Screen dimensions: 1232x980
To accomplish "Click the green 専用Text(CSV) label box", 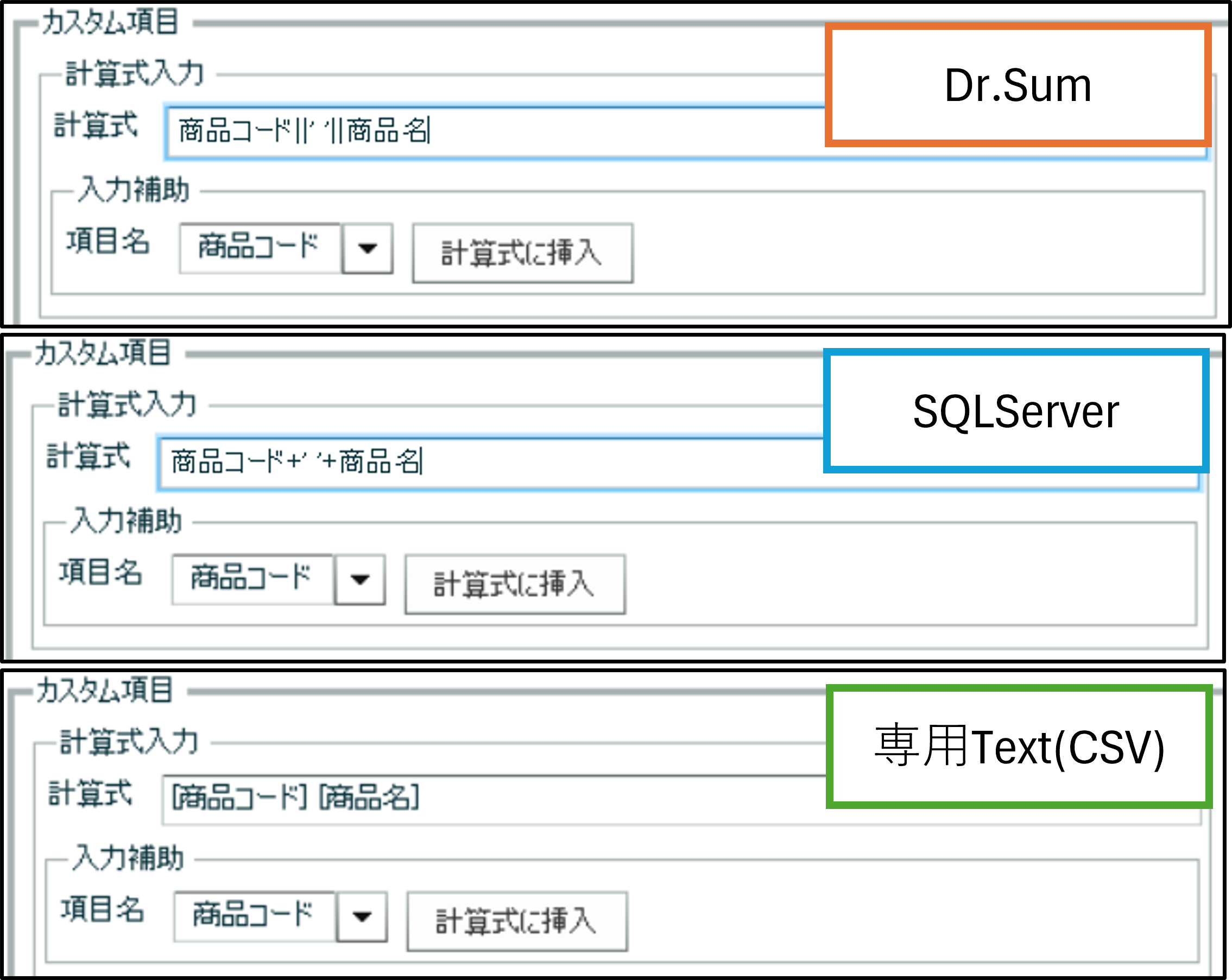I will point(1018,747).
